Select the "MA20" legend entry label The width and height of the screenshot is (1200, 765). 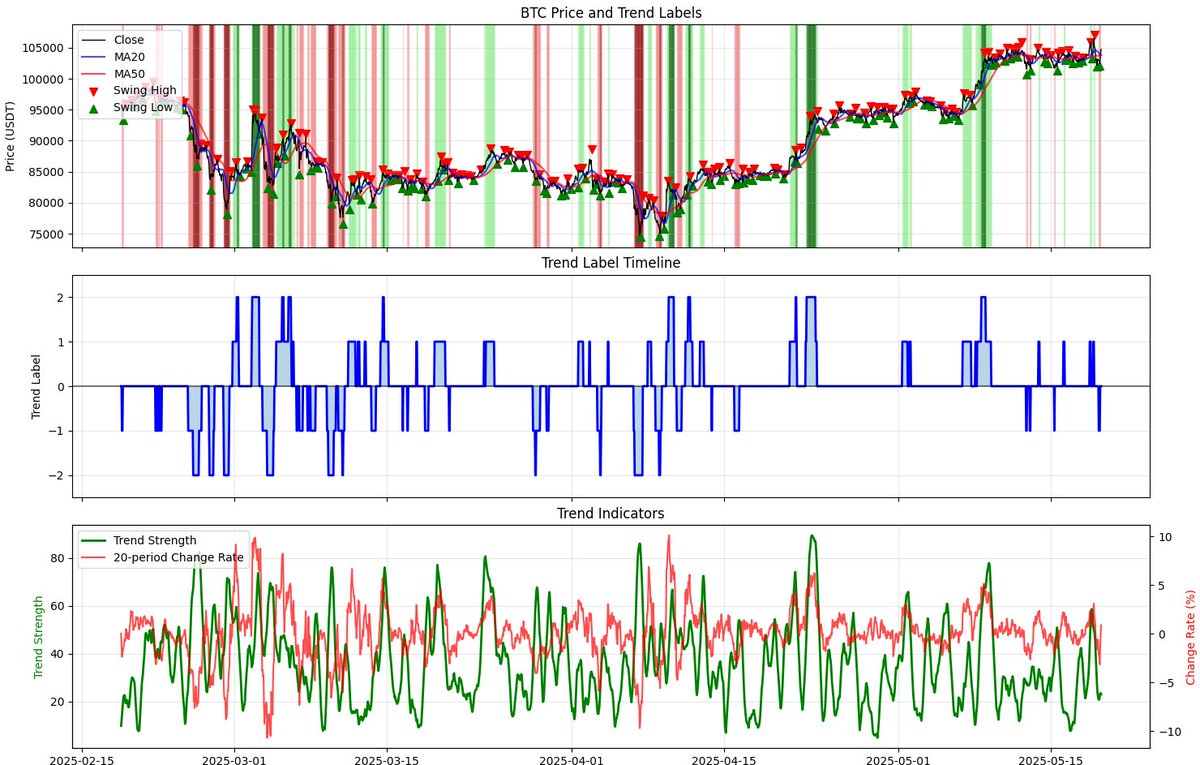[131, 57]
